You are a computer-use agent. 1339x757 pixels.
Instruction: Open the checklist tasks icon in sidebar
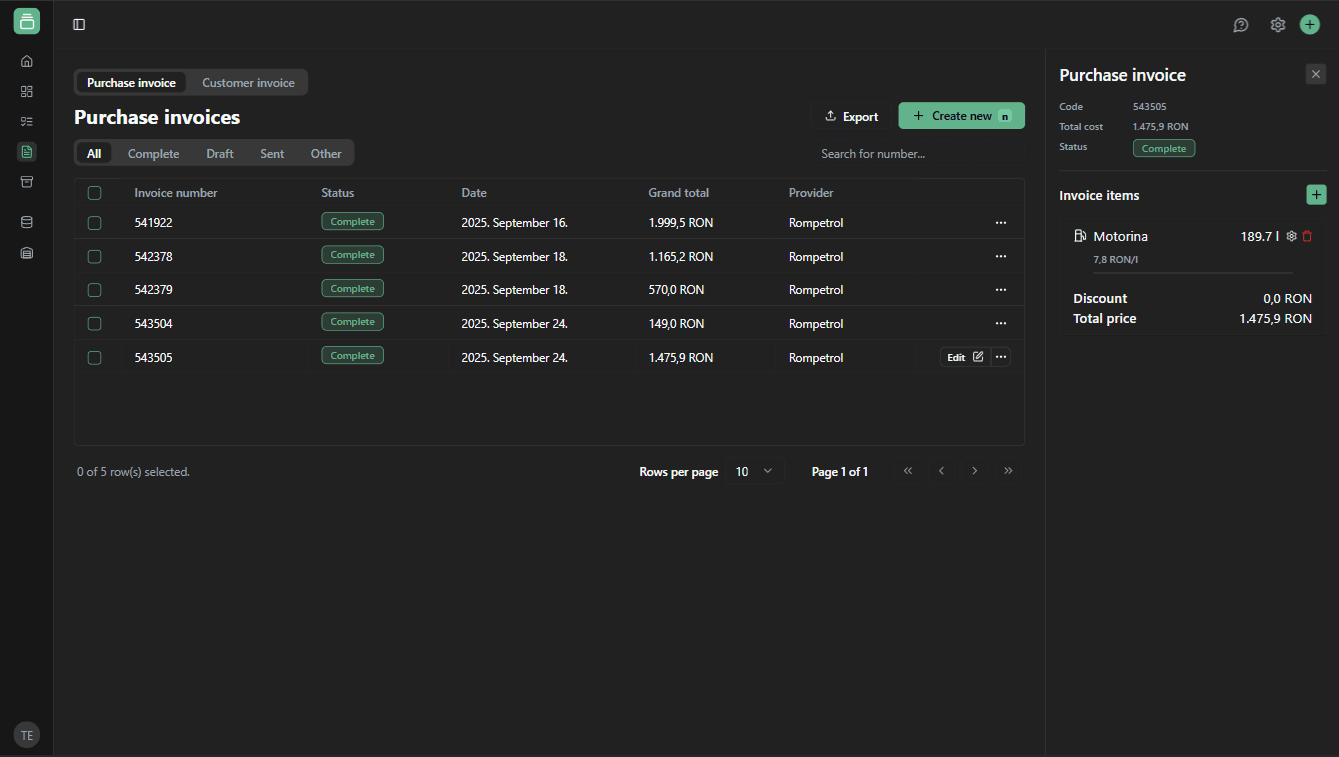pyautogui.click(x=27, y=121)
